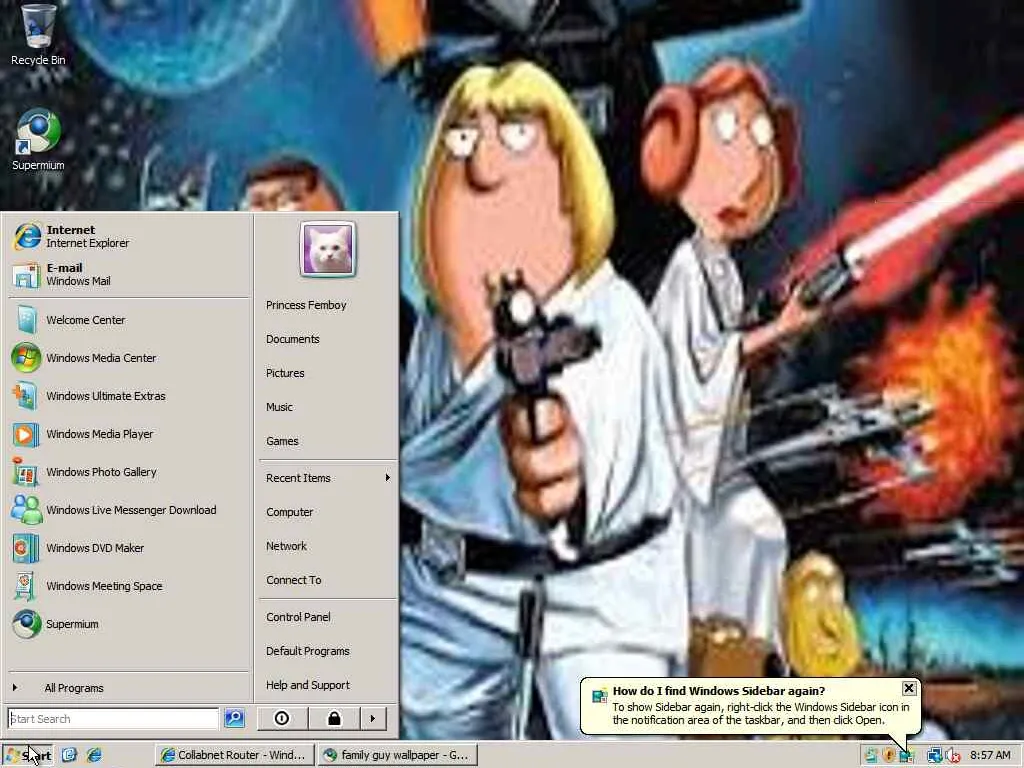Open Windows Meeting Space

click(x=129, y=586)
